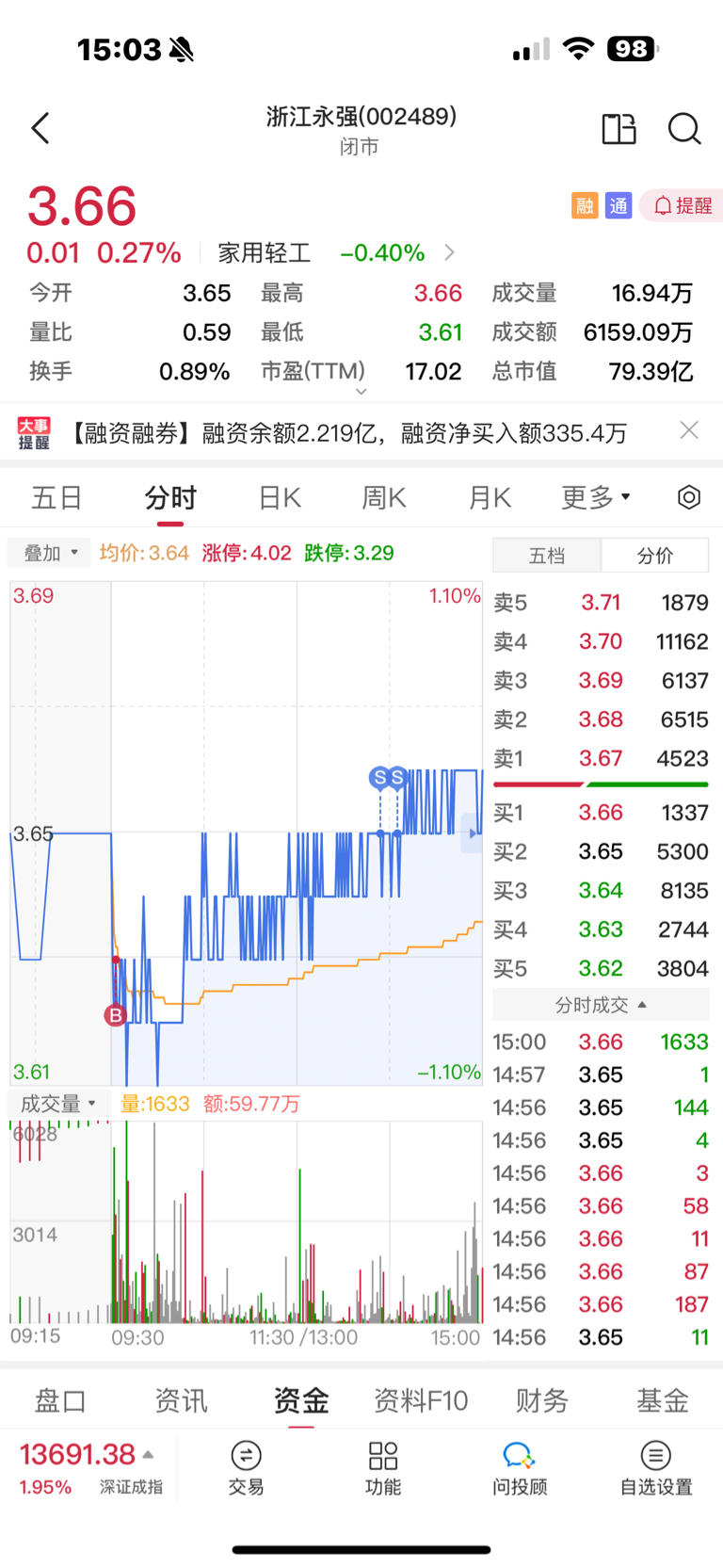Open the 资料F10 tab

coord(421,1401)
